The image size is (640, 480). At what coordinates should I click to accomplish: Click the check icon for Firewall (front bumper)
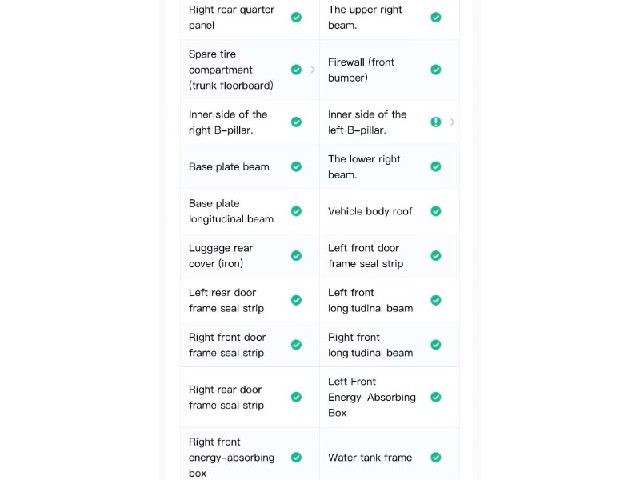[436, 70]
